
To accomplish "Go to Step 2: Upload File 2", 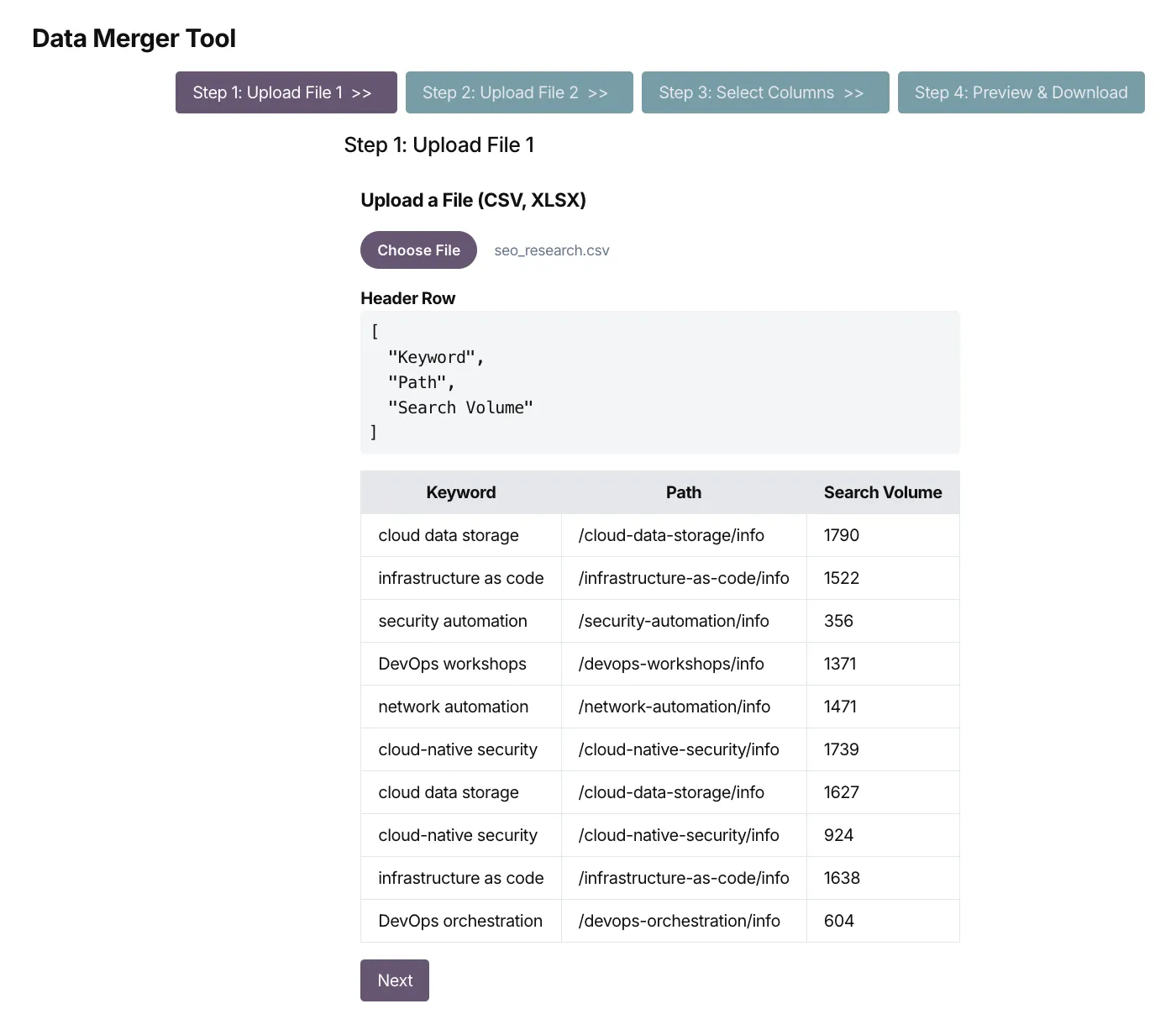I will (x=519, y=92).
